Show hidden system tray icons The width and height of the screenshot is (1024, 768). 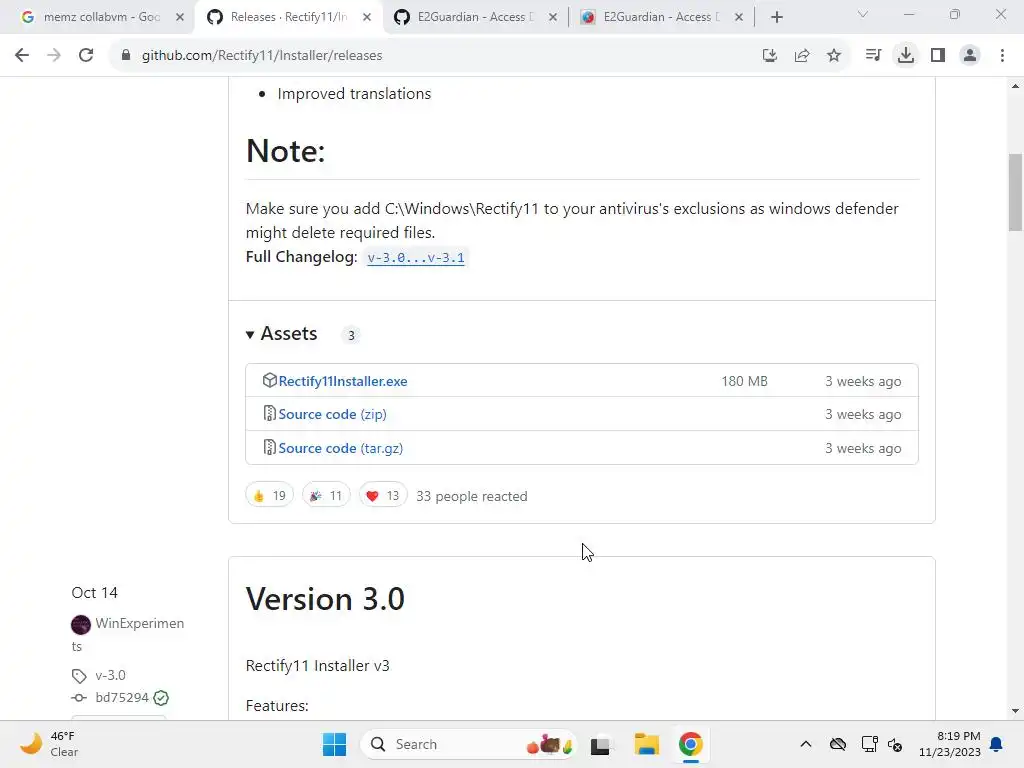pyautogui.click(x=806, y=744)
